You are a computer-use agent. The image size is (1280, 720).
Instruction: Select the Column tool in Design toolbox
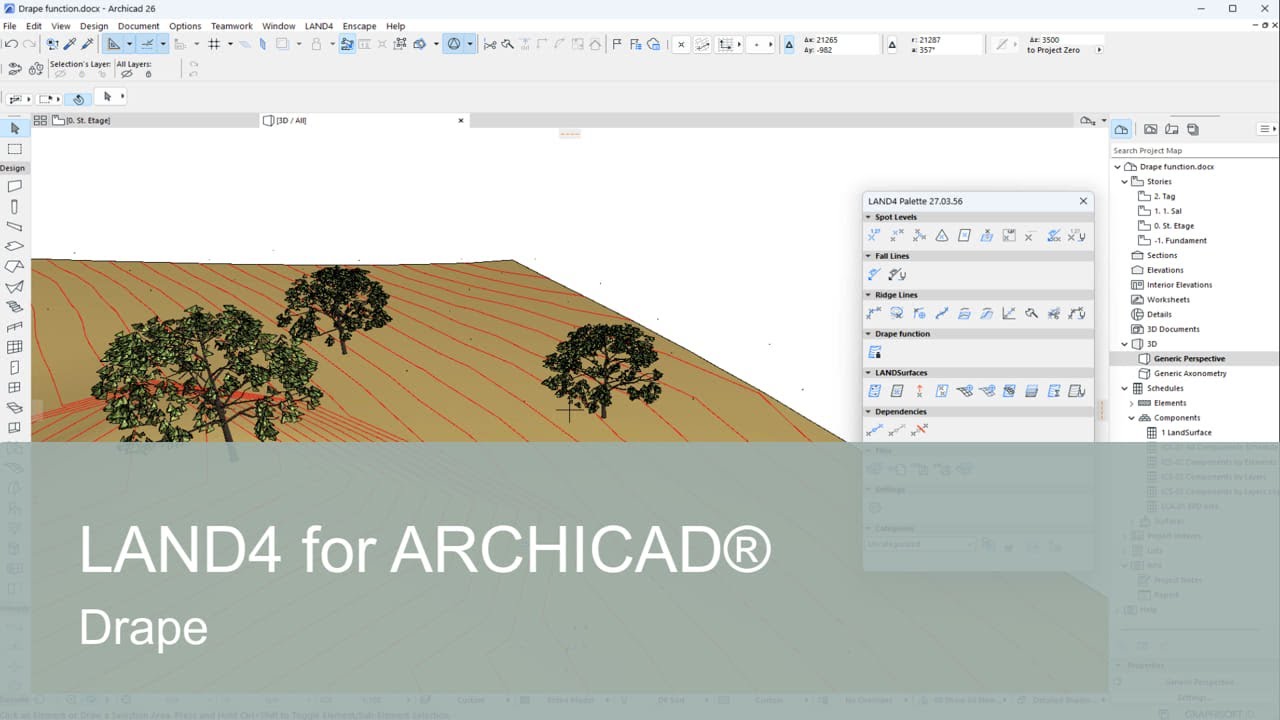point(14,206)
